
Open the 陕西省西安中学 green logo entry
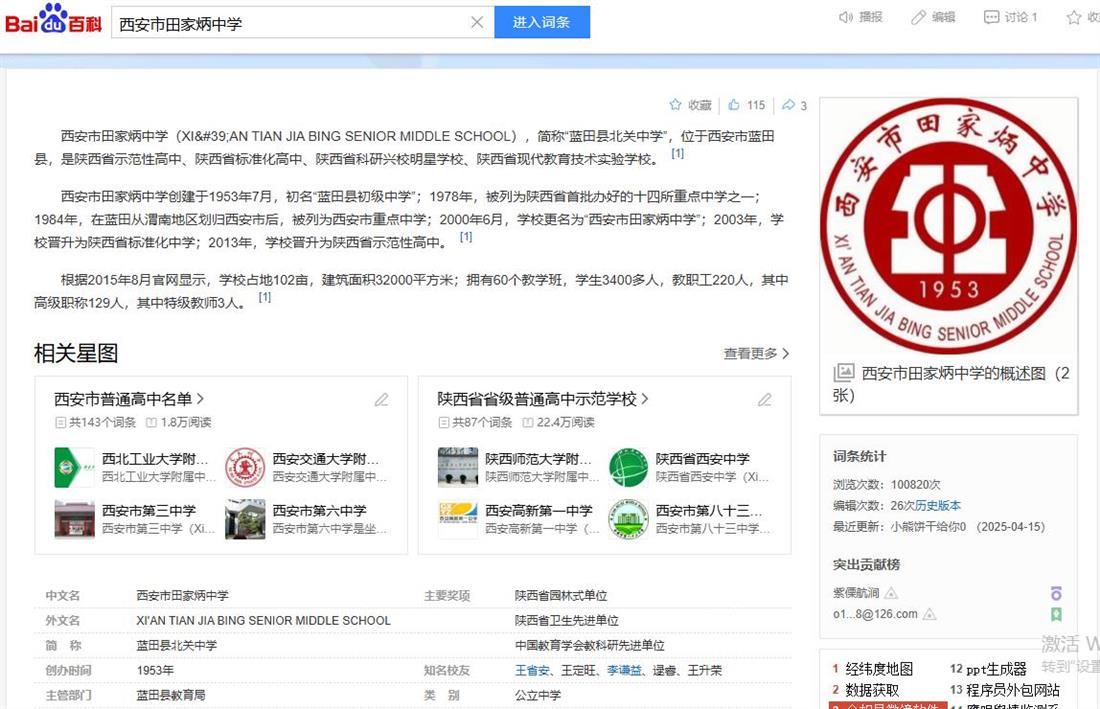pyautogui.click(x=629, y=468)
